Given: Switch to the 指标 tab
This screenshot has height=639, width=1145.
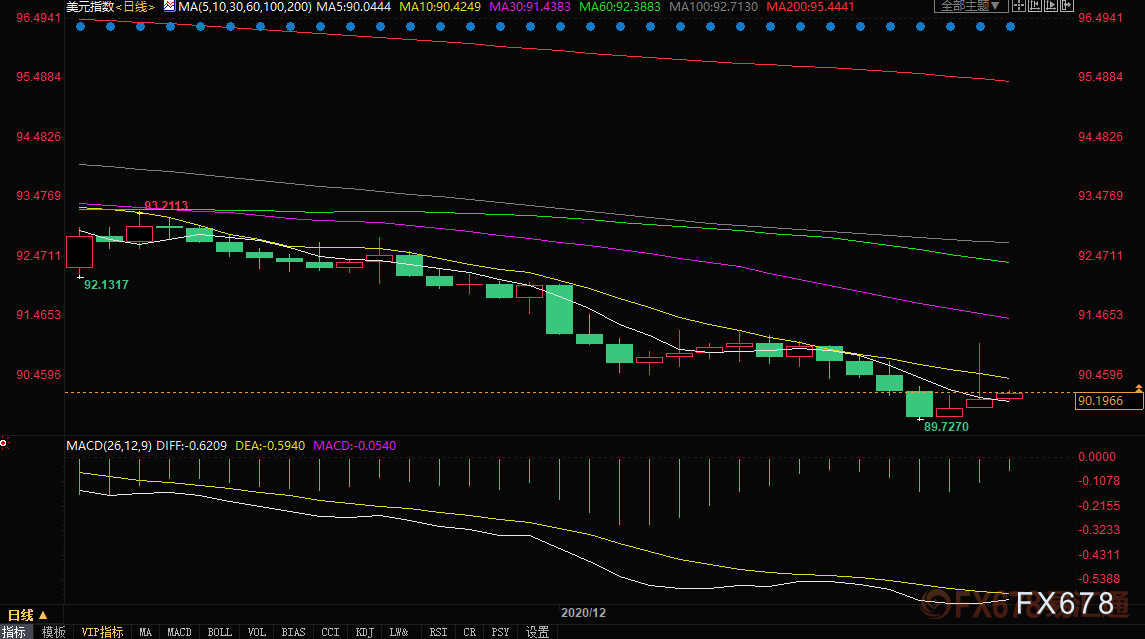Looking at the screenshot, I should (14, 632).
